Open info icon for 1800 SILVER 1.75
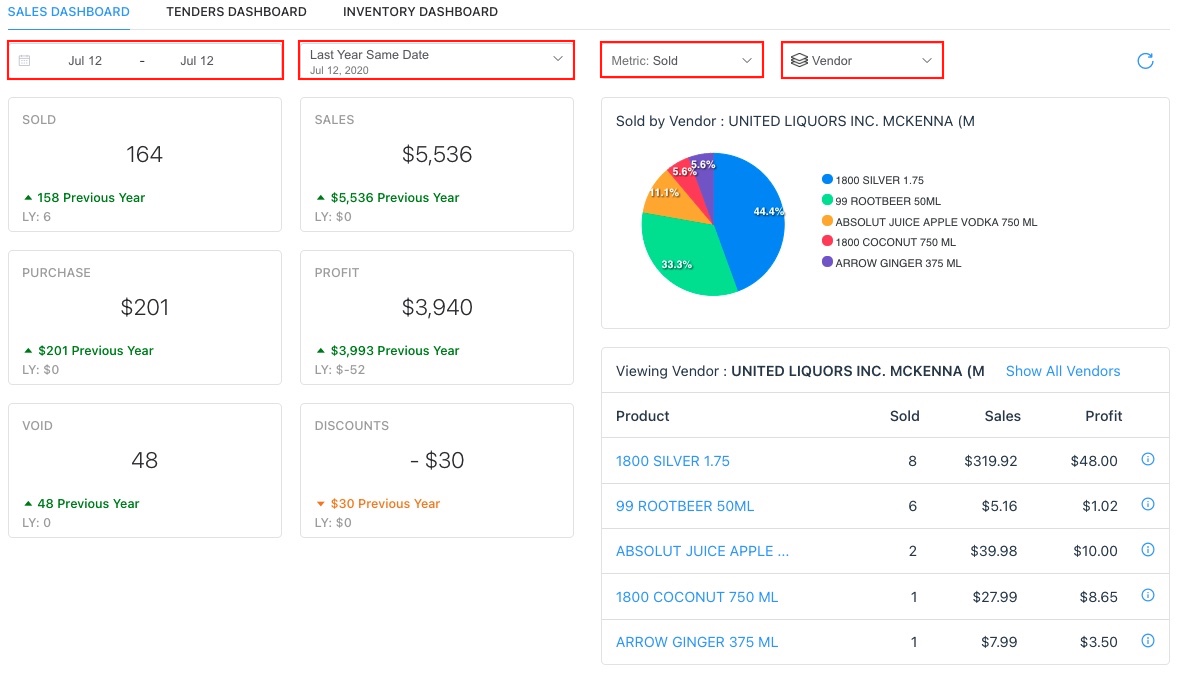The image size is (1184, 685). tap(1148, 460)
